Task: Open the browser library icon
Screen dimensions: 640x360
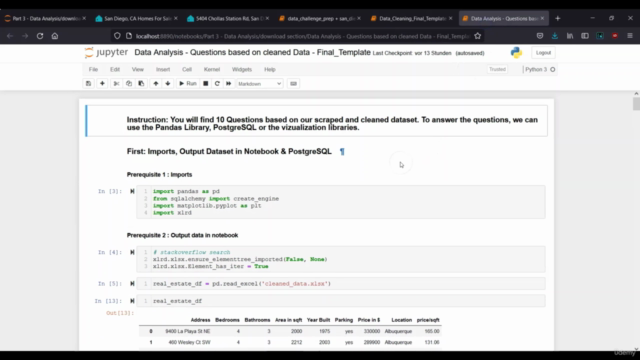Action: (x=570, y=36)
